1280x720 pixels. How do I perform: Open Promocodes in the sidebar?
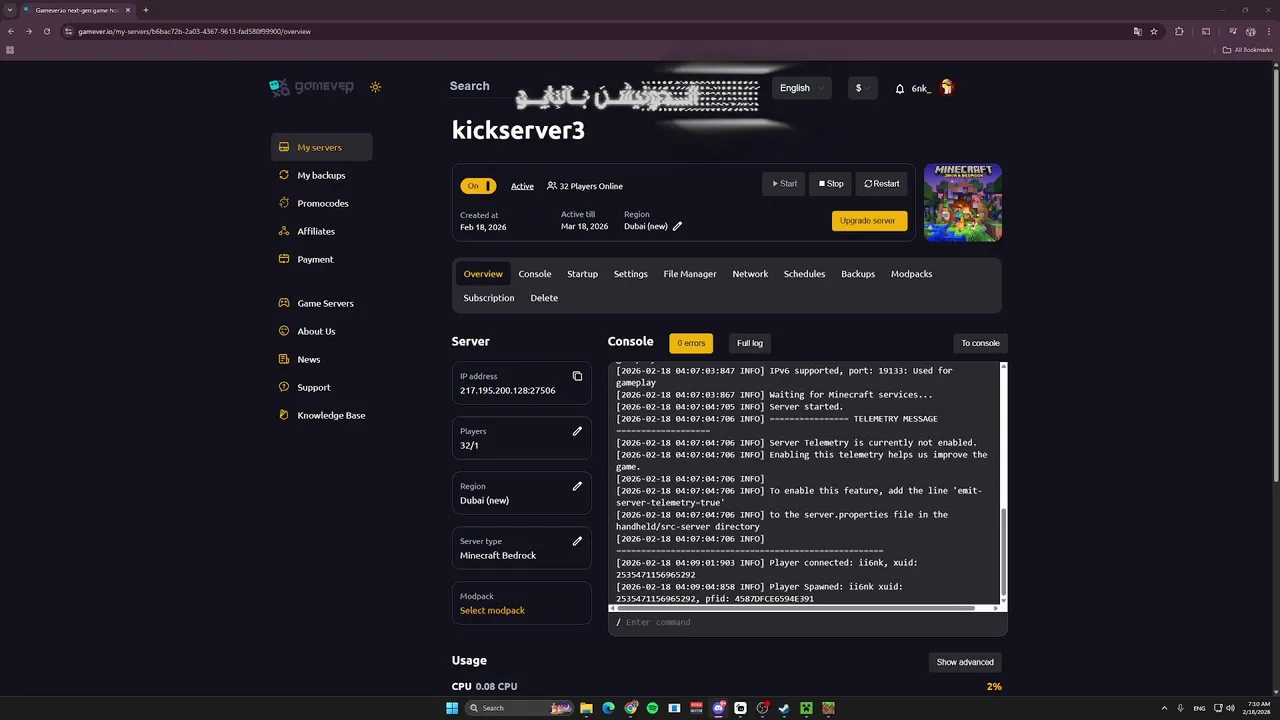tap(321, 203)
